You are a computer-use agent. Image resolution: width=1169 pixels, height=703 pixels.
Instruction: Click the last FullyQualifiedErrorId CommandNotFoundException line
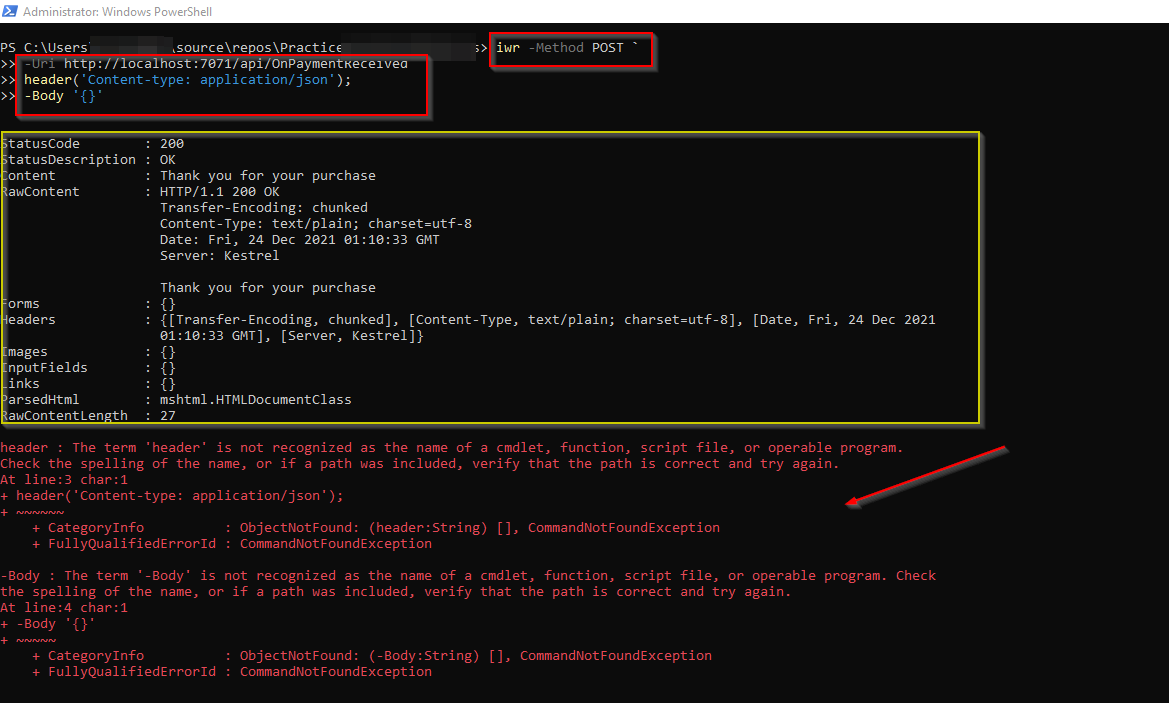pyautogui.click(x=232, y=672)
